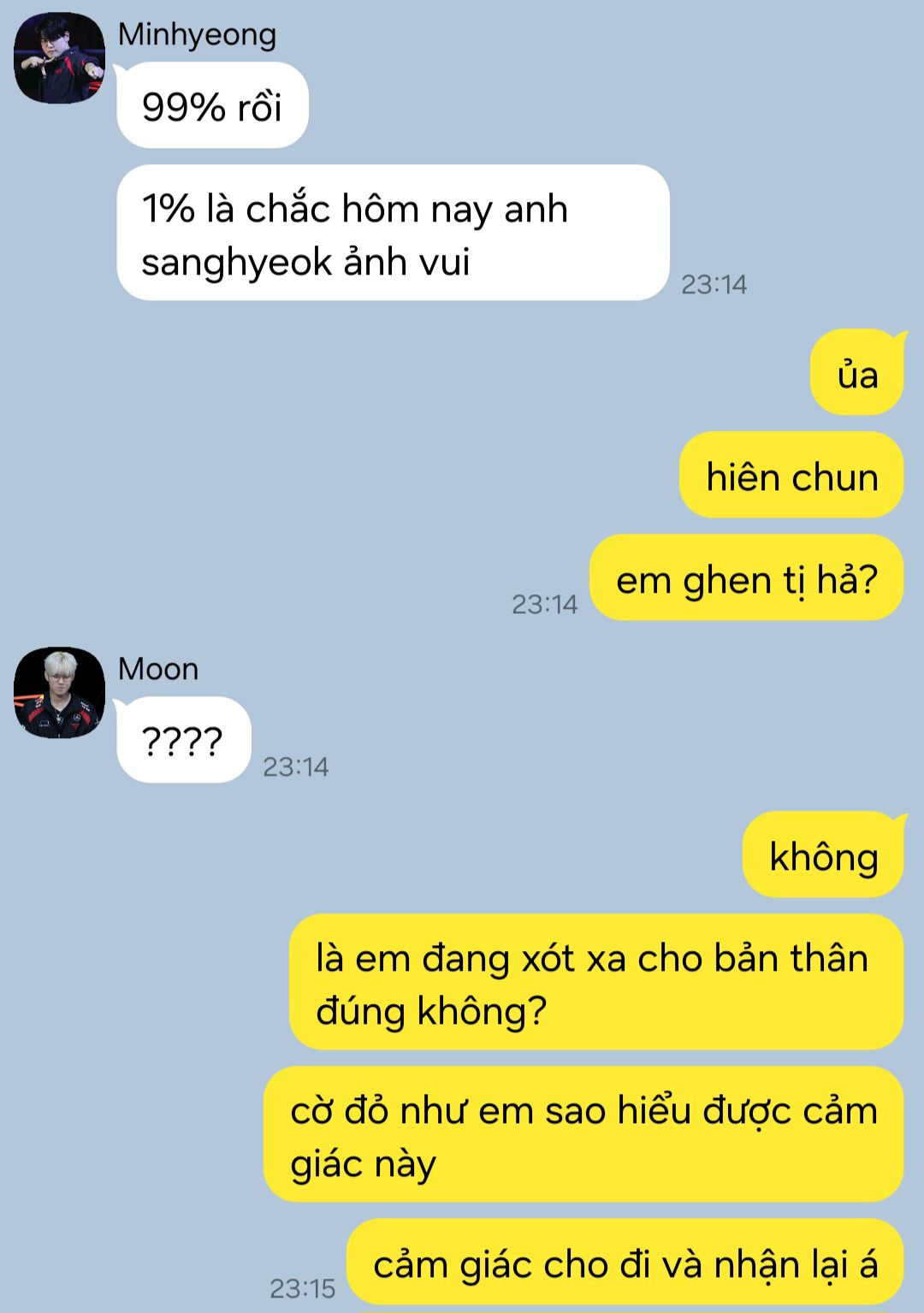Screen dimensions: 924x1313
Task: Tap the sender name Moon
Action: click(x=158, y=669)
